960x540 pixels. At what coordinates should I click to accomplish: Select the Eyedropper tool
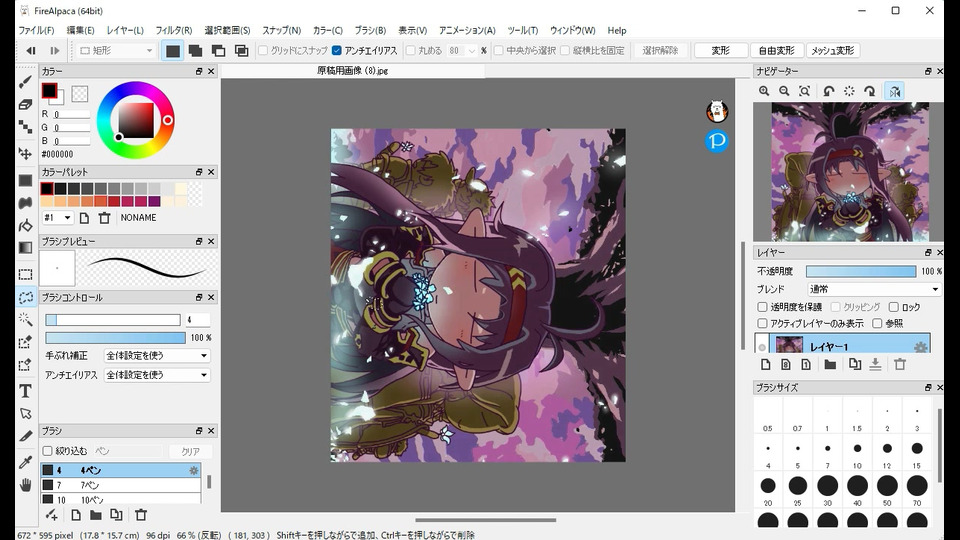pyautogui.click(x=25, y=462)
